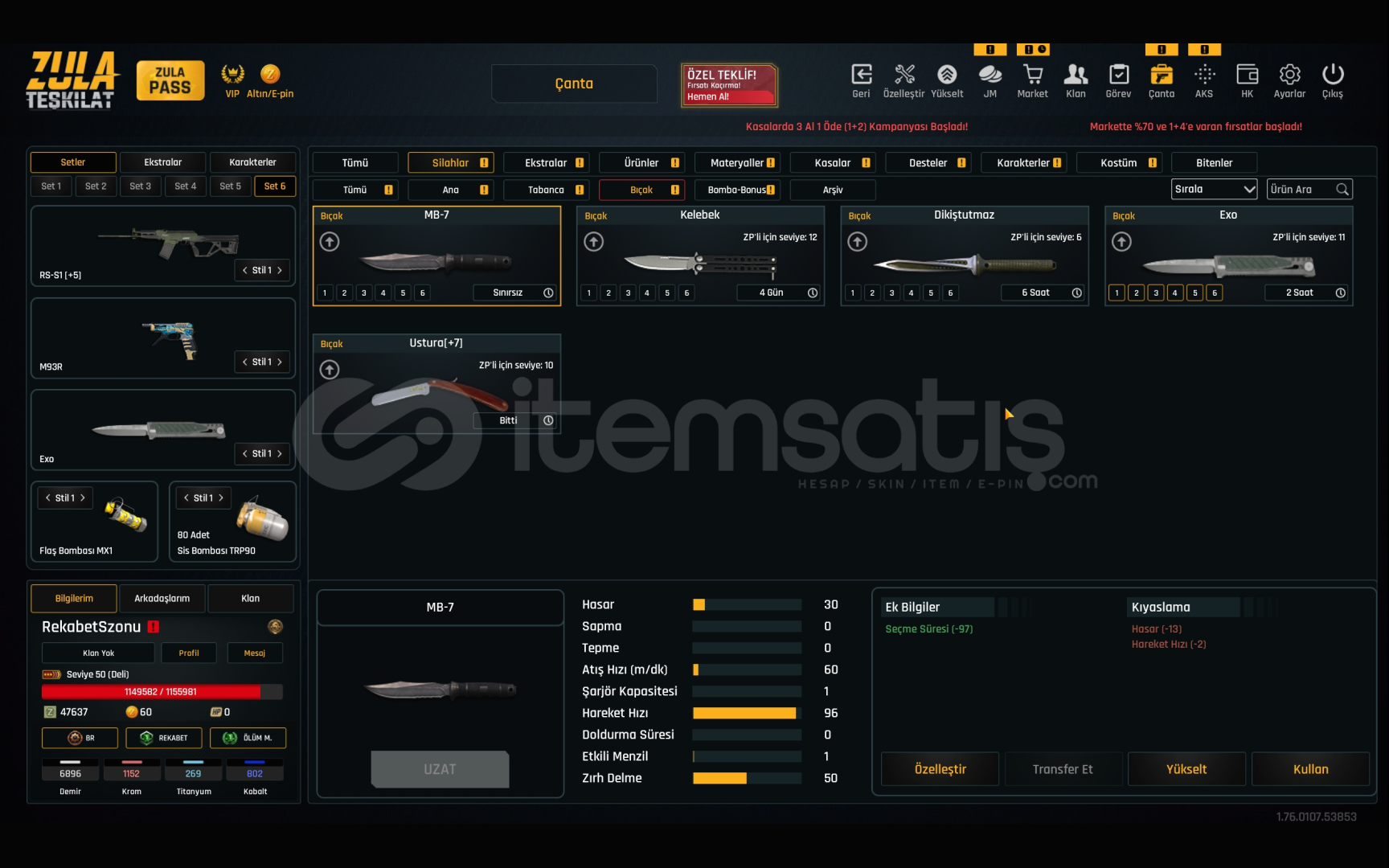
Task: Click previous style arrow for RS-S1 [+5]
Action: coord(245,270)
